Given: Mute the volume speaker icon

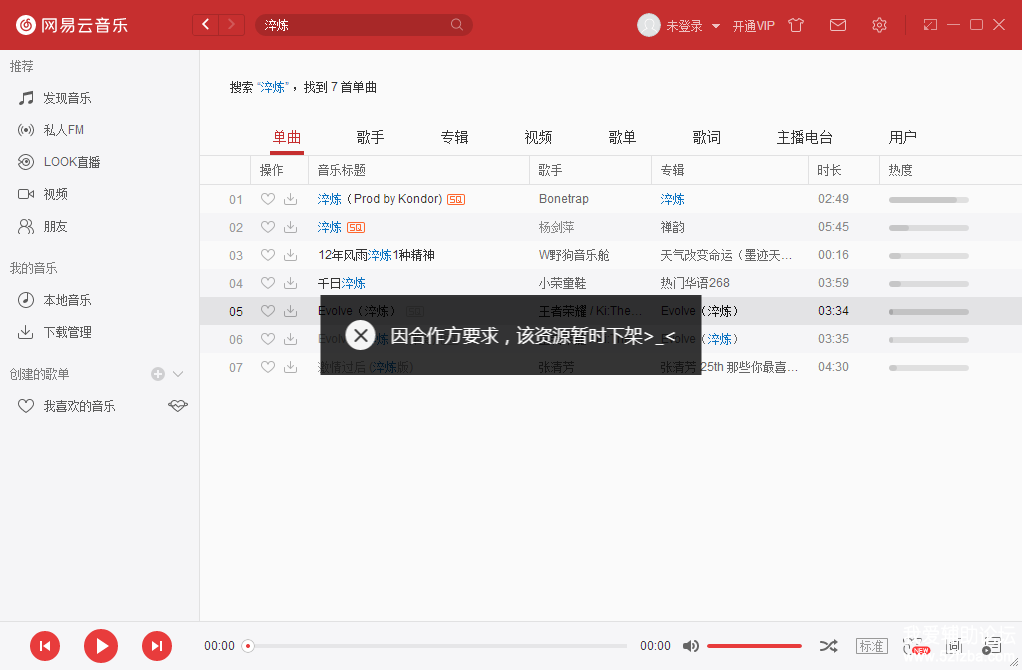Looking at the screenshot, I should [x=690, y=646].
